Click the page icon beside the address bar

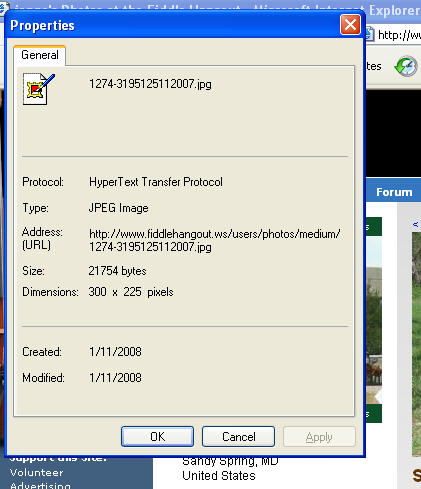tap(370, 34)
